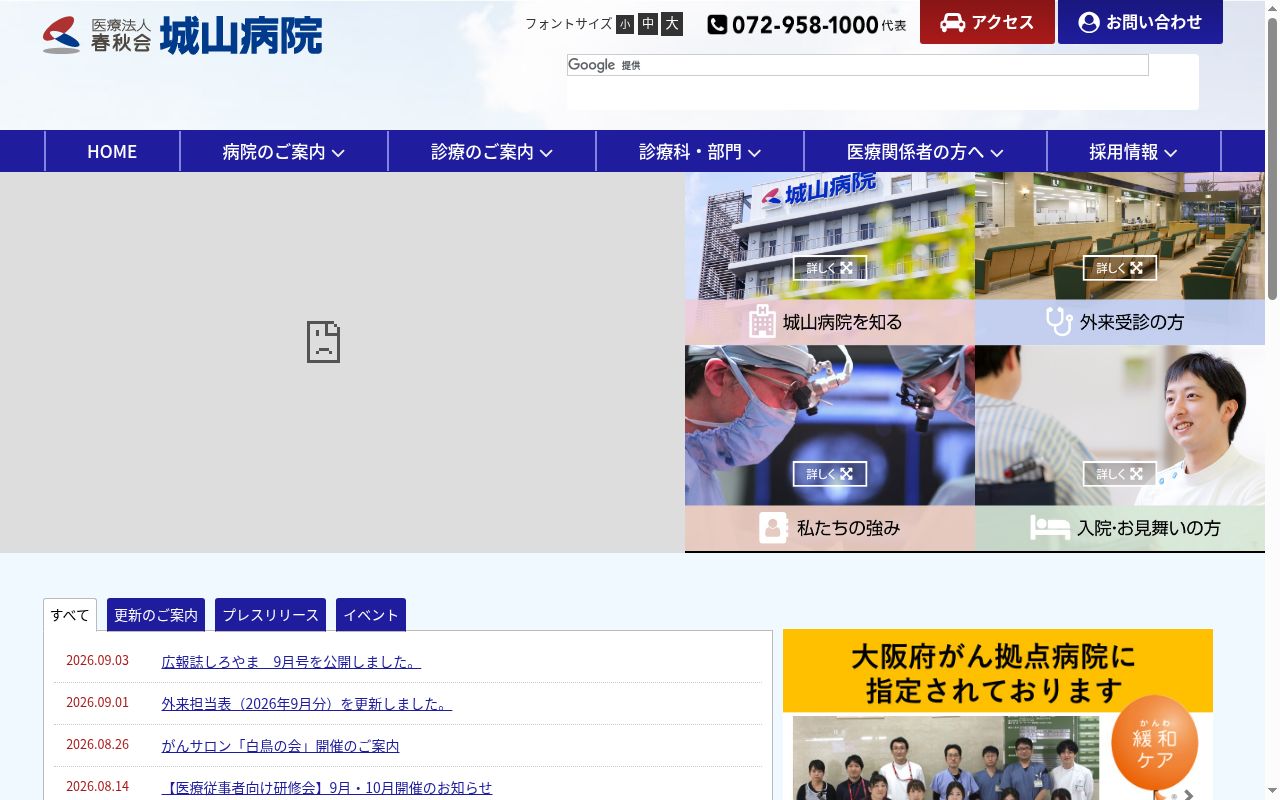Expand the 診療科・部門 menu
This screenshot has width=1280, height=800.
click(700, 151)
